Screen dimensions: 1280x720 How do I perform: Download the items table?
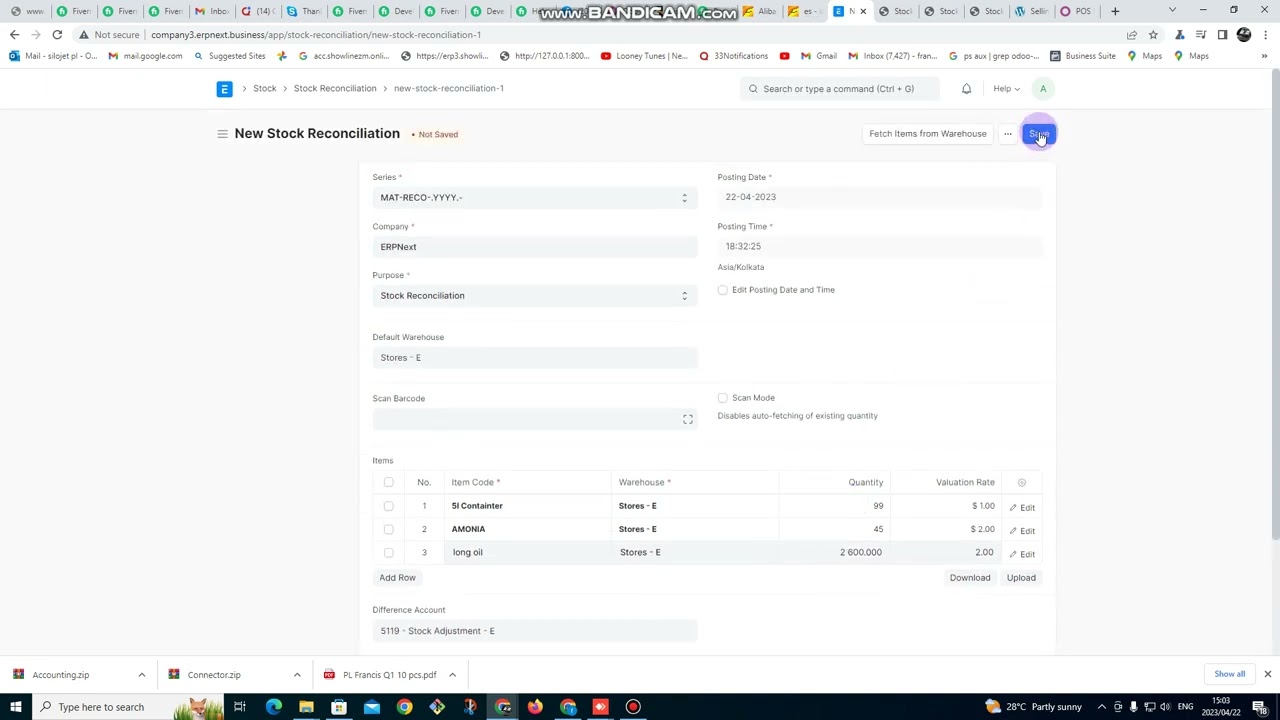click(970, 578)
